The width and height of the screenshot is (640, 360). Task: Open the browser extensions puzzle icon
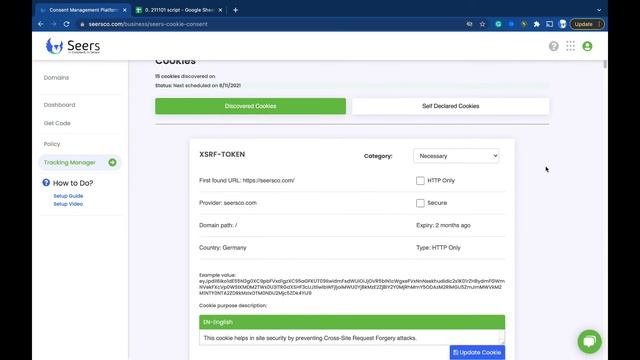tap(537, 24)
